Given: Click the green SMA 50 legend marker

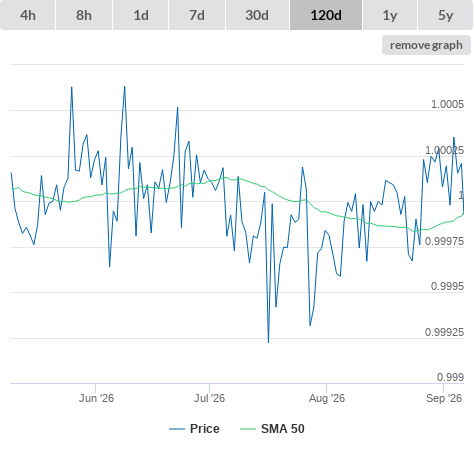Looking at the screenshot, I should click(248, 429).
